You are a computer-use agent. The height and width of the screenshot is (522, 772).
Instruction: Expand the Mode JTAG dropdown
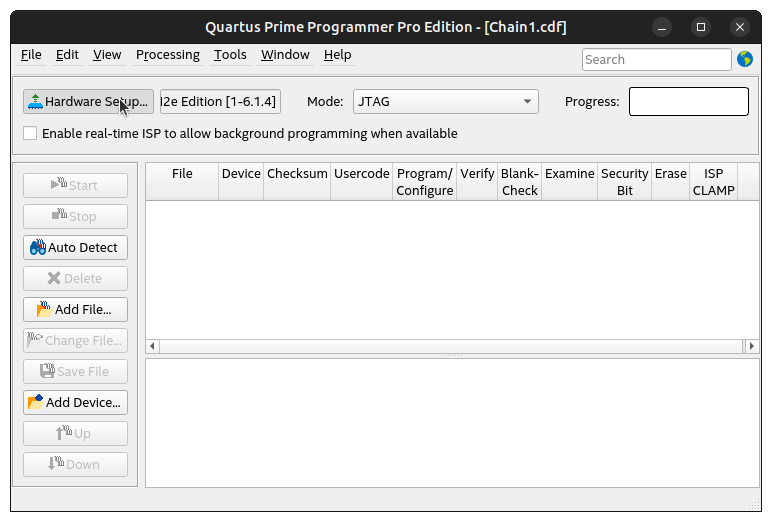[445, 101]
